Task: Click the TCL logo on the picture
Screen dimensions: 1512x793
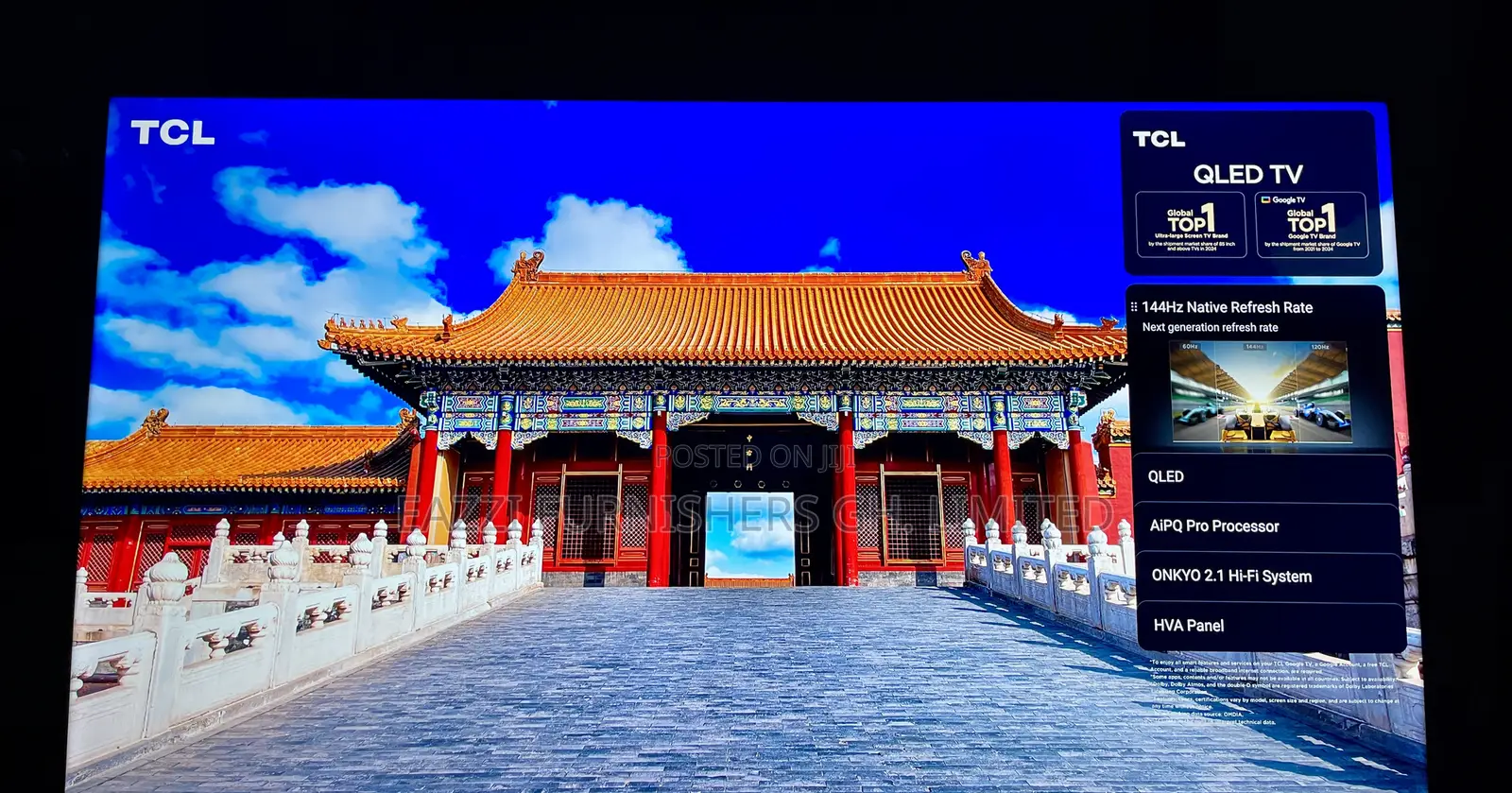Action: 173,132
